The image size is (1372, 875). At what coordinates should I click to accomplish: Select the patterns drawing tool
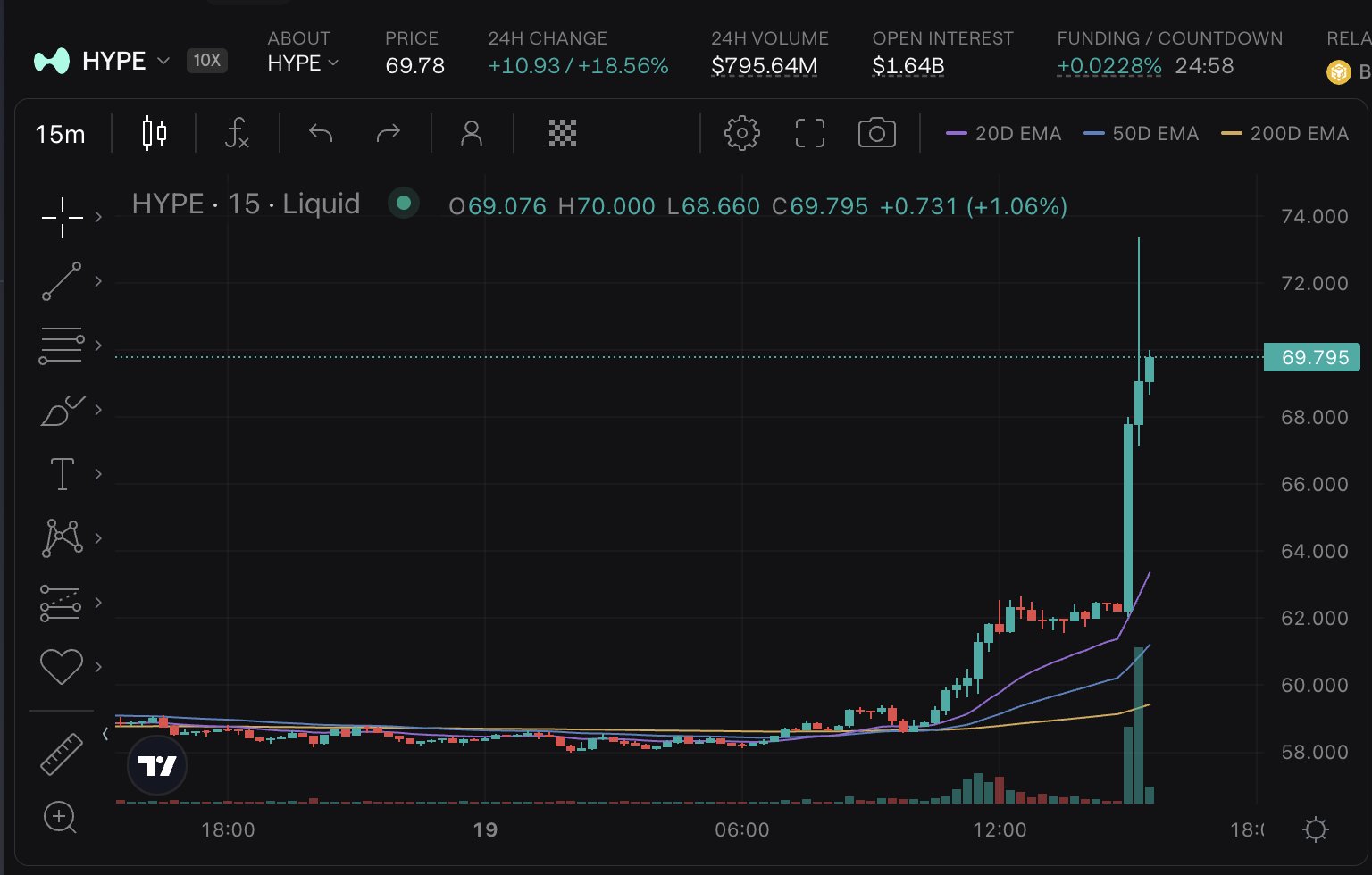[62, 538]
